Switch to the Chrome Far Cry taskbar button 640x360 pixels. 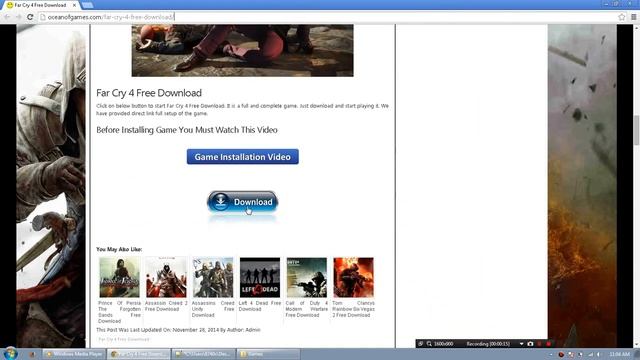click(x=139, y=354)
